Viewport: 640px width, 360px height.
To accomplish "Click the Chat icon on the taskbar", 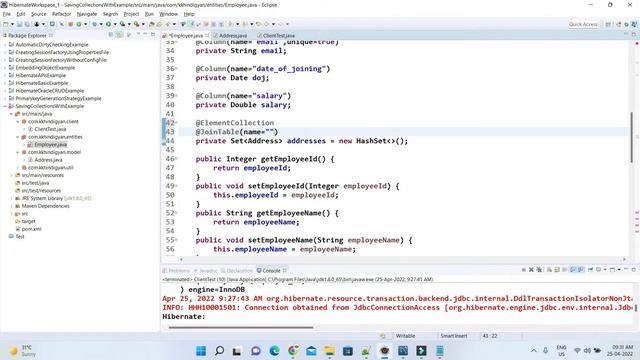I will click(x=256, y=351).
